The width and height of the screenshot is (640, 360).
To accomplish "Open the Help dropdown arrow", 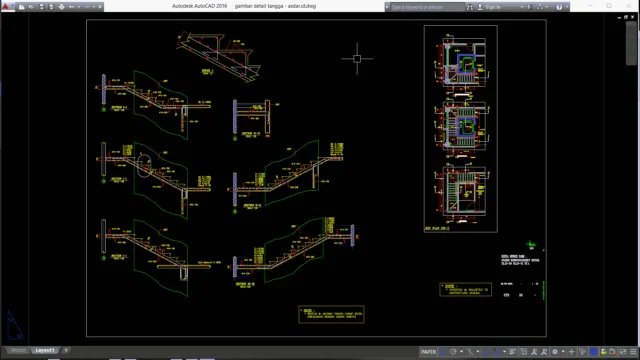I will pos(567,7).
